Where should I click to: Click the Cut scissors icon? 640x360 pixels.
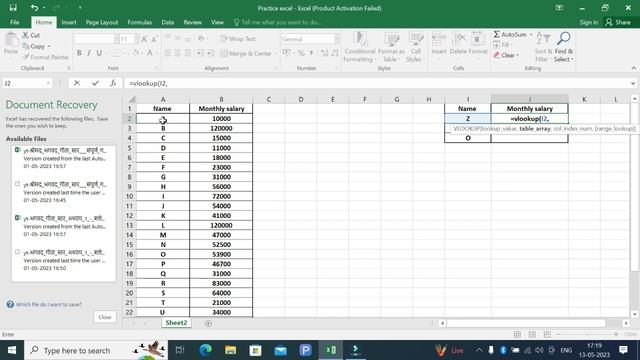coord(25,35)
